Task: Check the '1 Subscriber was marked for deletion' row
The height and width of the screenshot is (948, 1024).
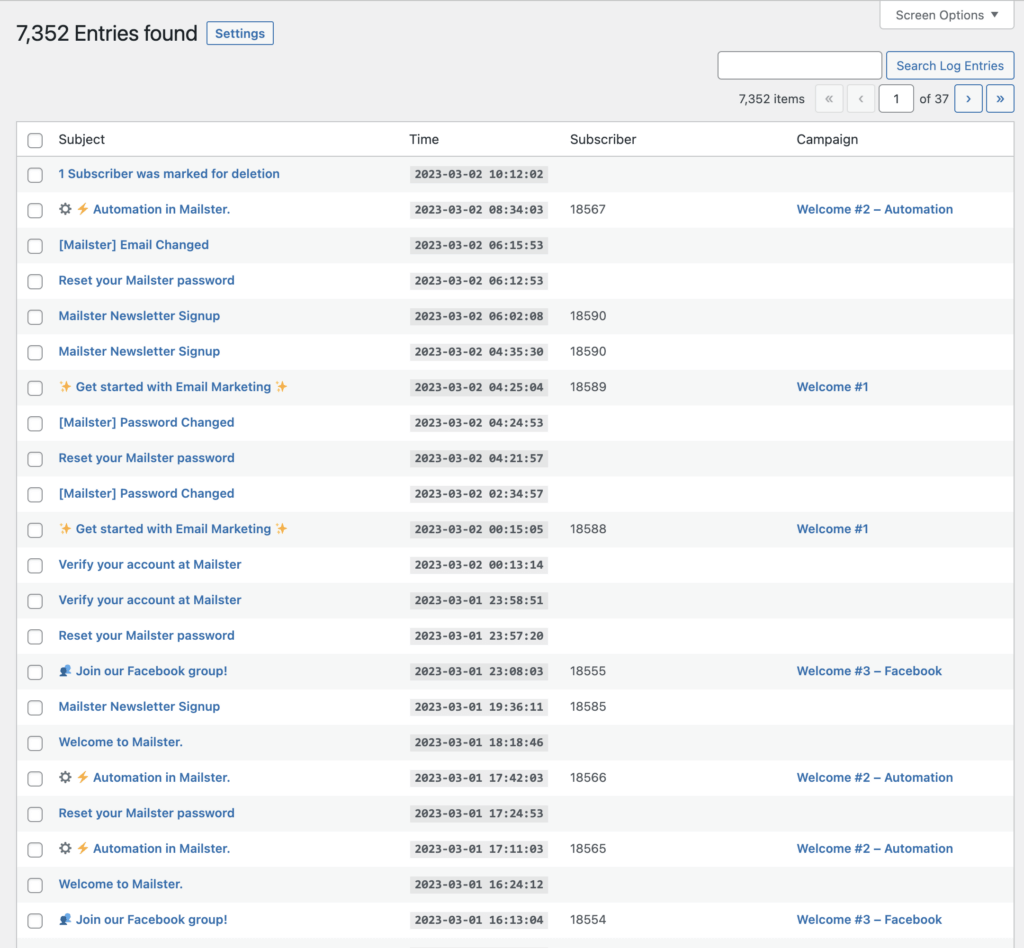Action: pos(35,175)
